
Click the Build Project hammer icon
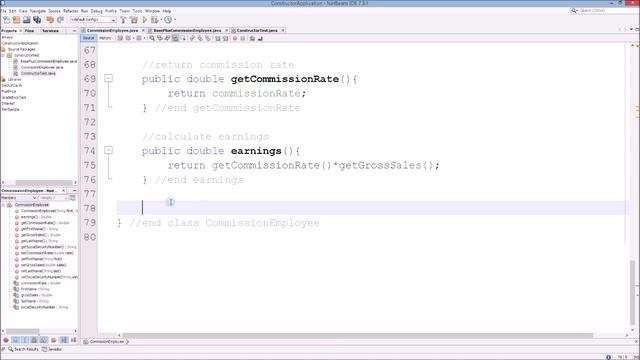point(123,20)
